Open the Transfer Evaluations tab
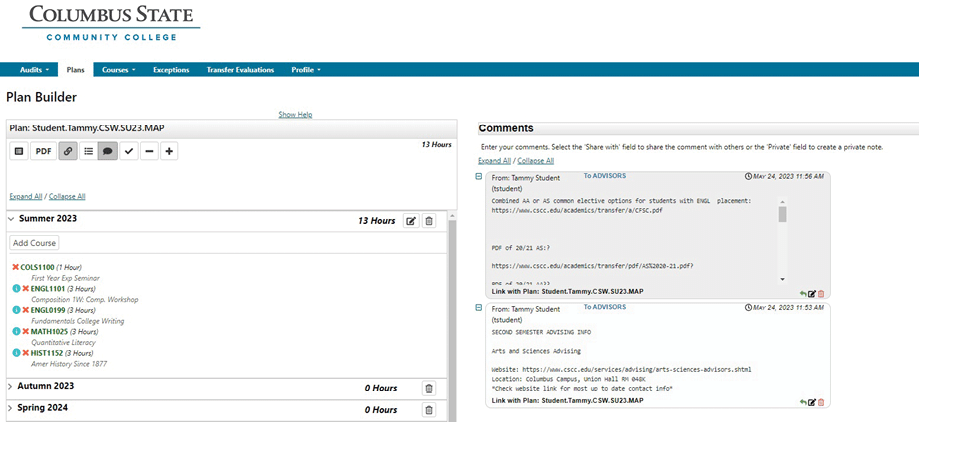This screenshot has width=979, height=461. click(241, 70)
